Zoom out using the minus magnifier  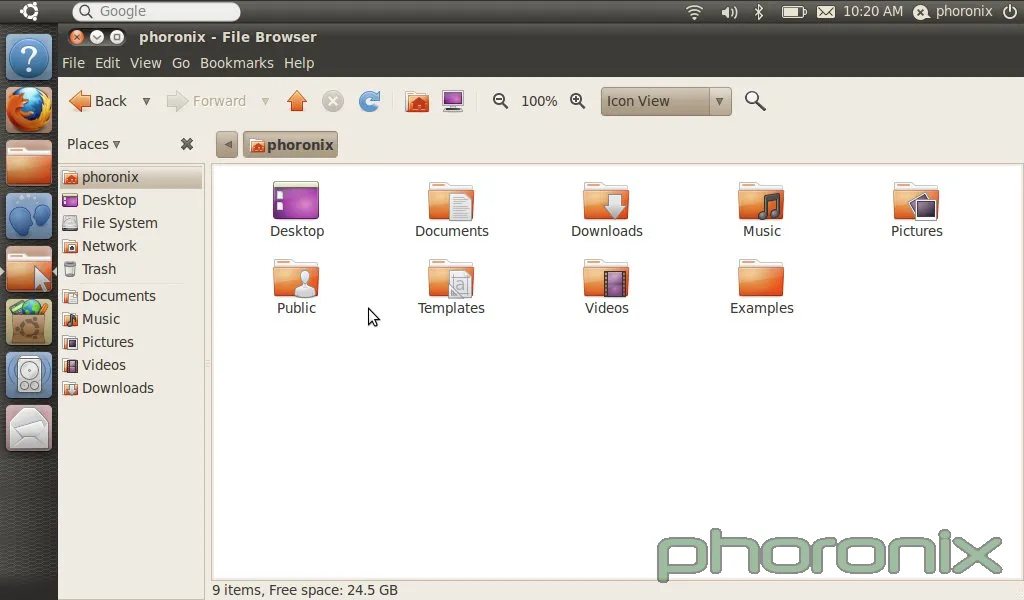click(500, 101)
